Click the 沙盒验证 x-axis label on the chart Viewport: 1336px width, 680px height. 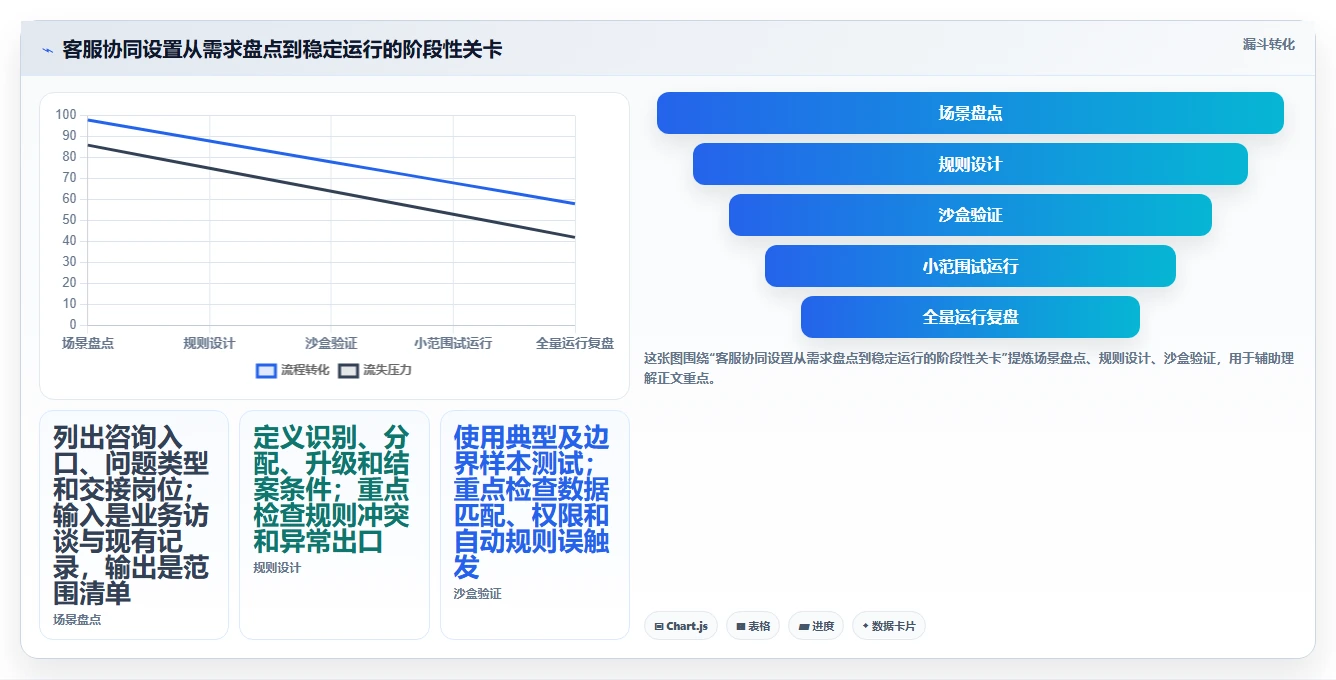(x=331, y=343)
